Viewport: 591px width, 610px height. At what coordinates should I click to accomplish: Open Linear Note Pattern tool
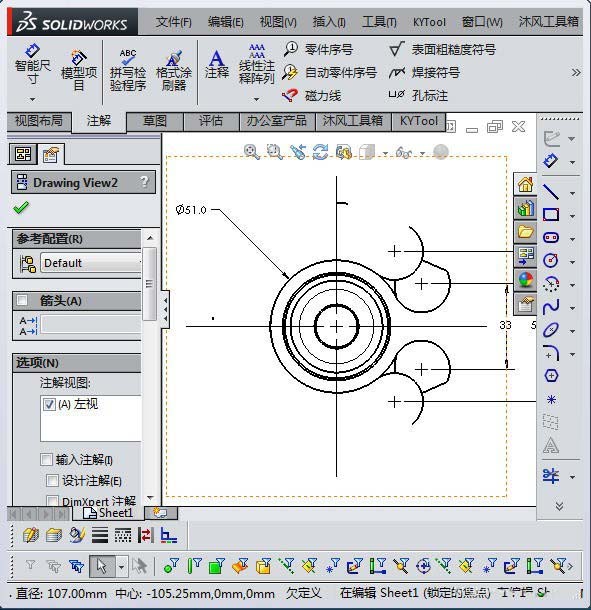click(x=256, y=64)
